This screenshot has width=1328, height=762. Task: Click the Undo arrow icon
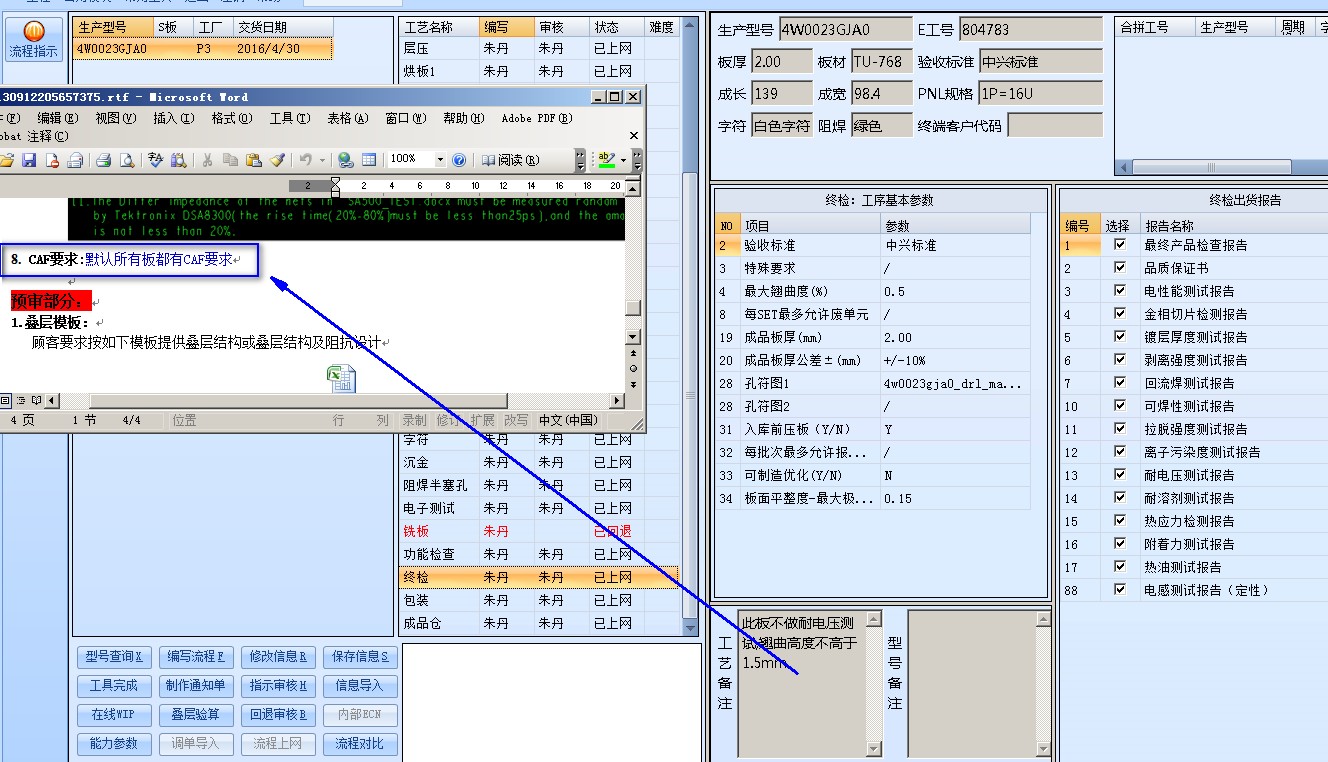306,160
